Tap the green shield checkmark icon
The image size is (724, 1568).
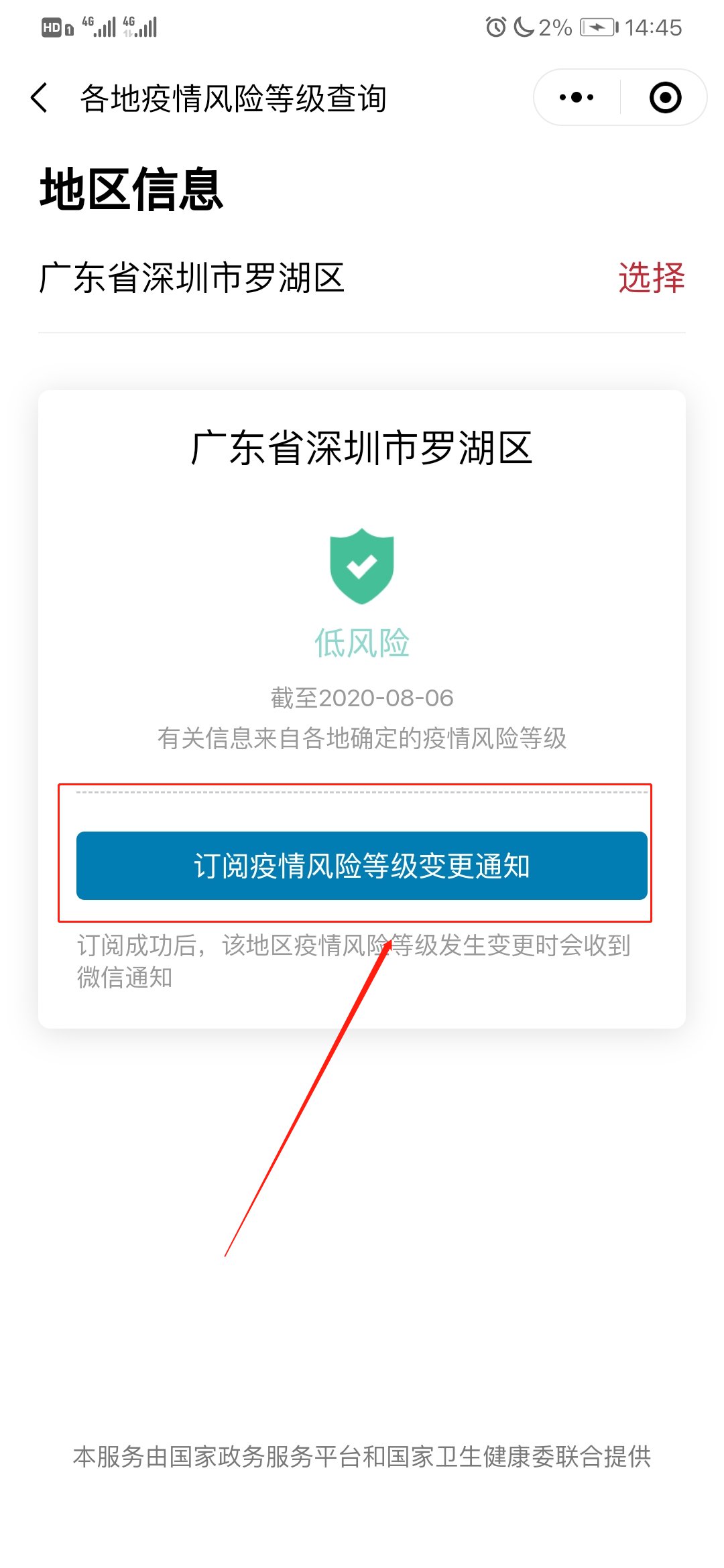click(x=362, y=566)
